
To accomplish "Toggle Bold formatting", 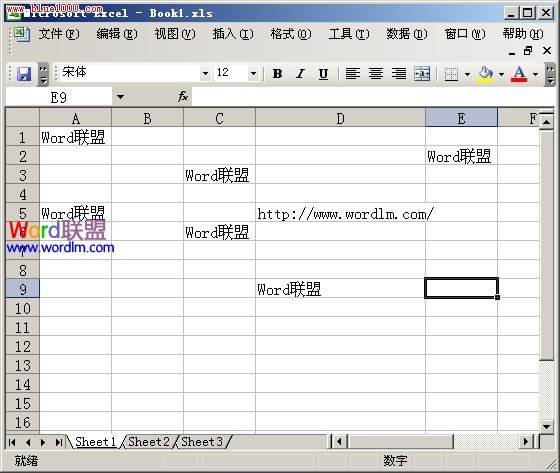I will pyautogui.click(x=277, y=74).
